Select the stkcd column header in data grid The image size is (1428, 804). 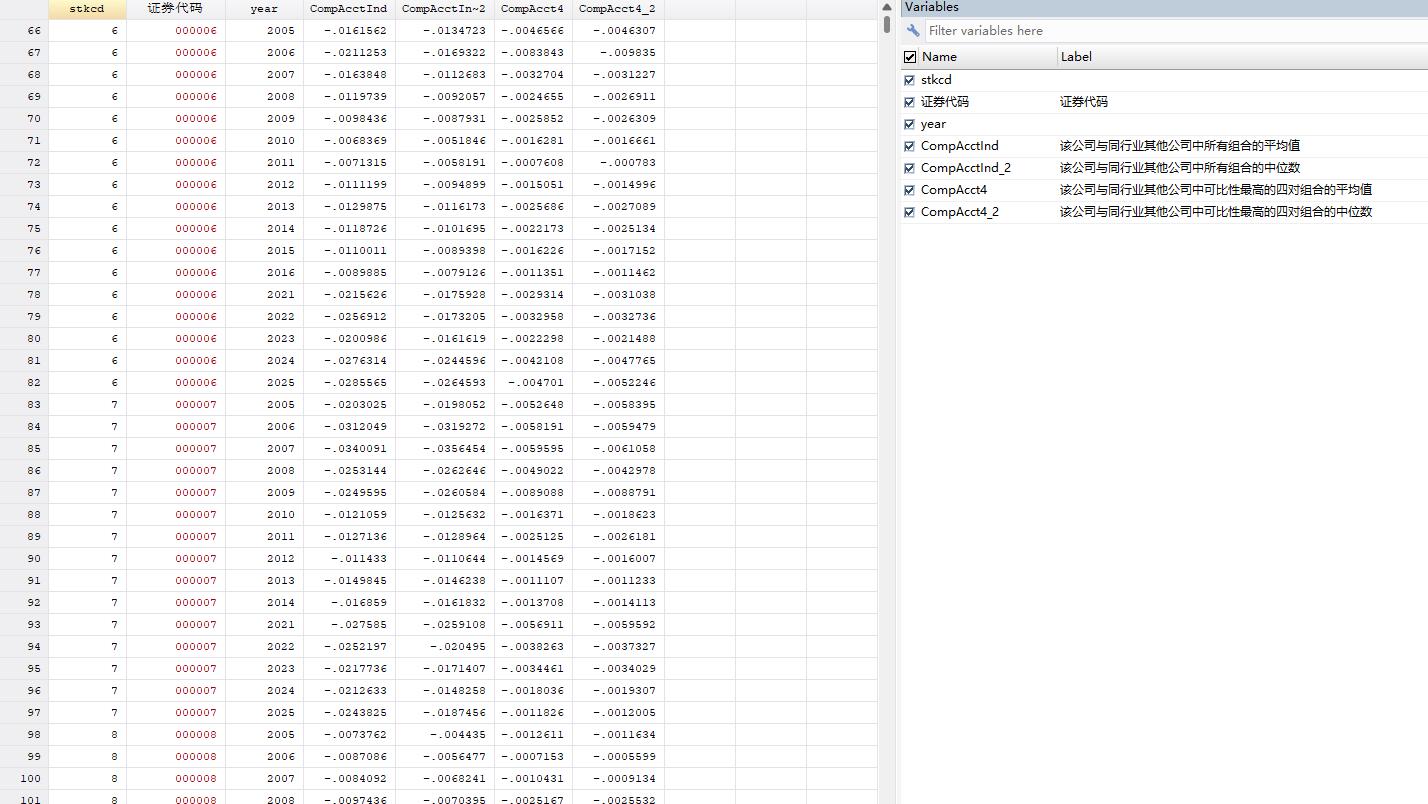(87, 9)
